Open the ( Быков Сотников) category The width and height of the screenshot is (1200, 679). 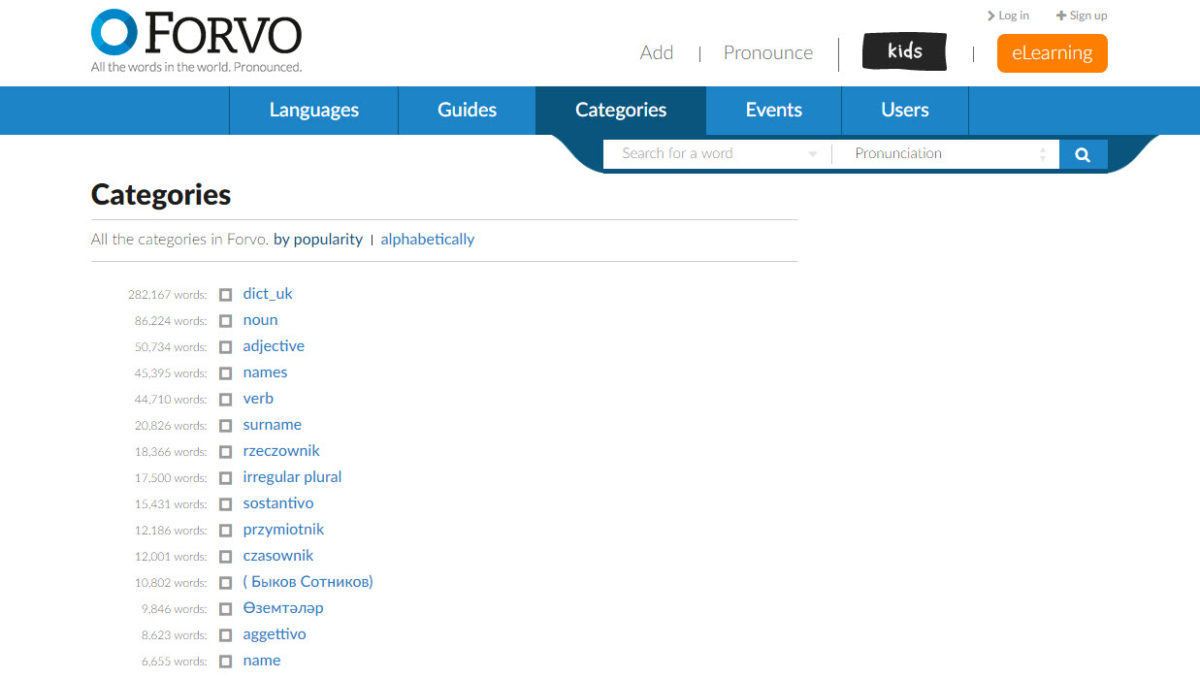tap(308, 581)
